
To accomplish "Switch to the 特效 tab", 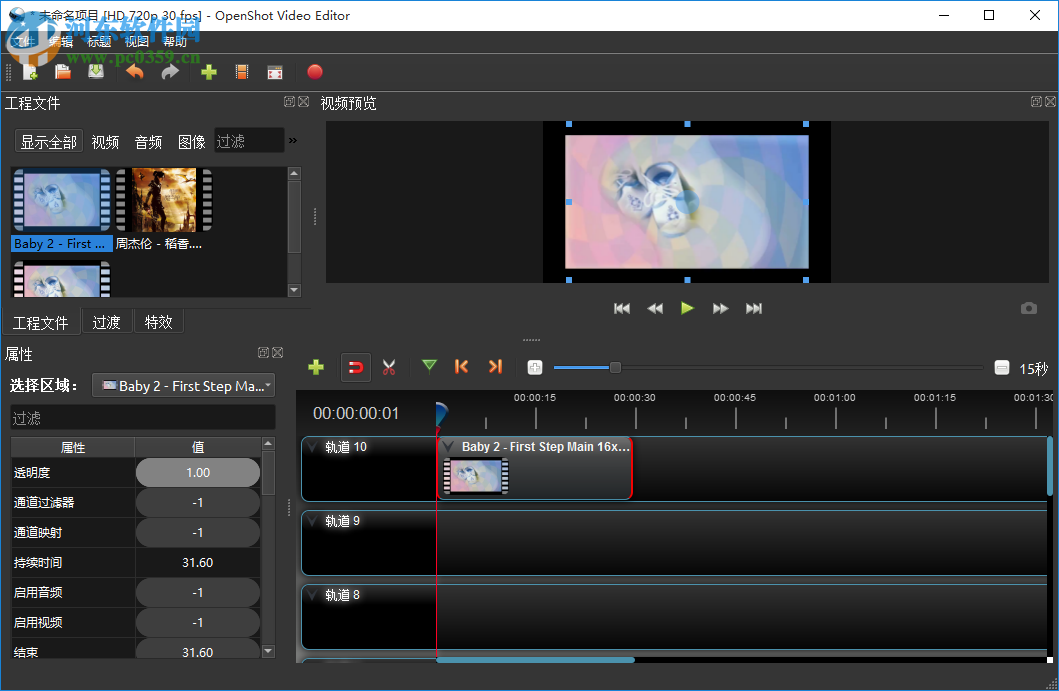I will (x=158, y=321).
